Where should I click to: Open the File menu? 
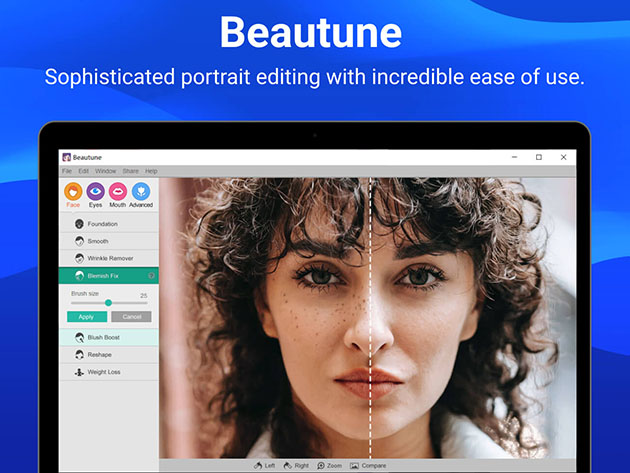point(67,171)
